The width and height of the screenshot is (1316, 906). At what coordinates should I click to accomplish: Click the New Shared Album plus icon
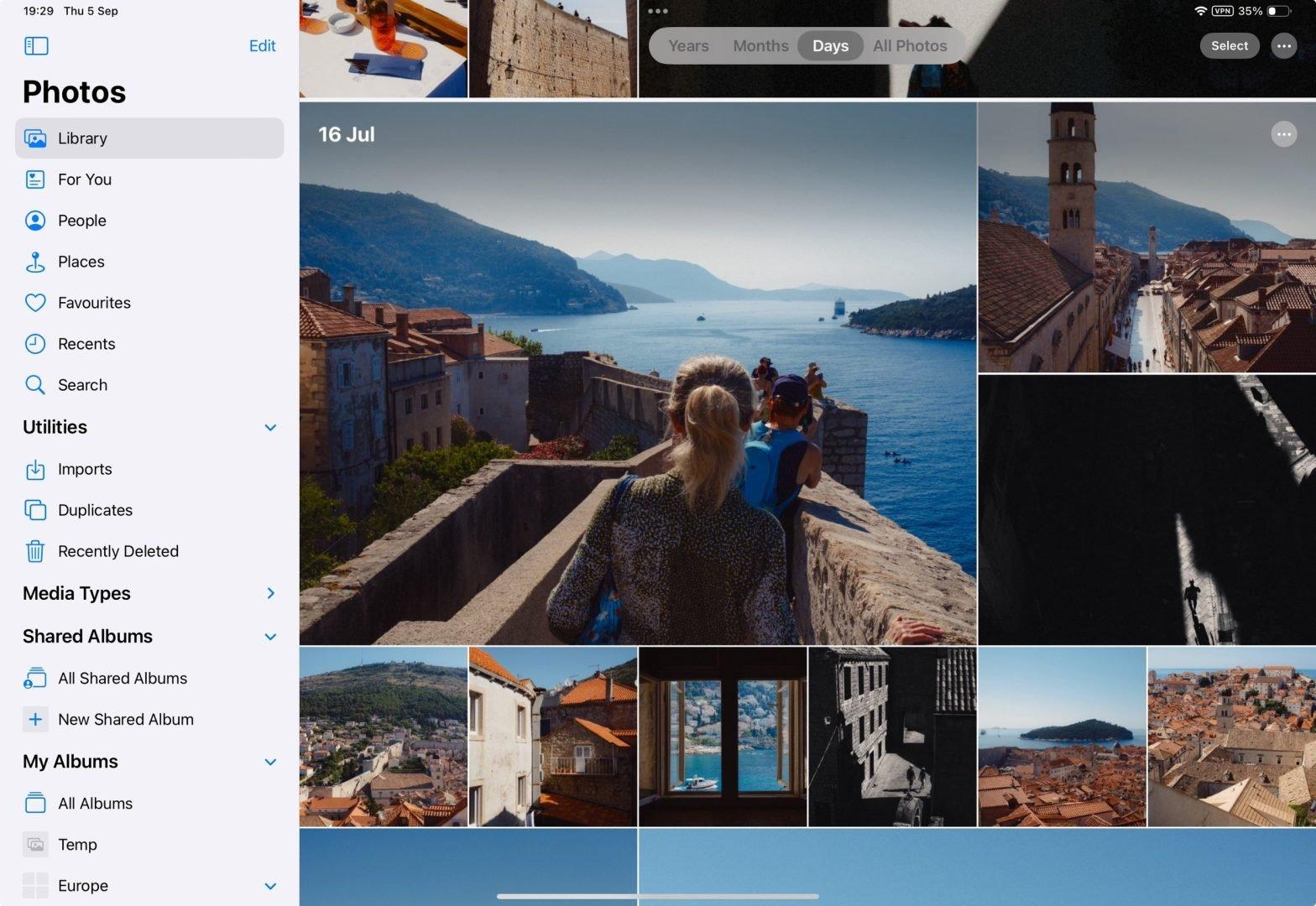click(35, 719)
